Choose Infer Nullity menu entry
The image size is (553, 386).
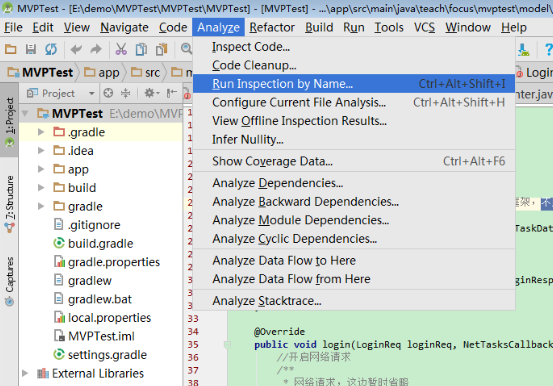(x=354, y=139)
